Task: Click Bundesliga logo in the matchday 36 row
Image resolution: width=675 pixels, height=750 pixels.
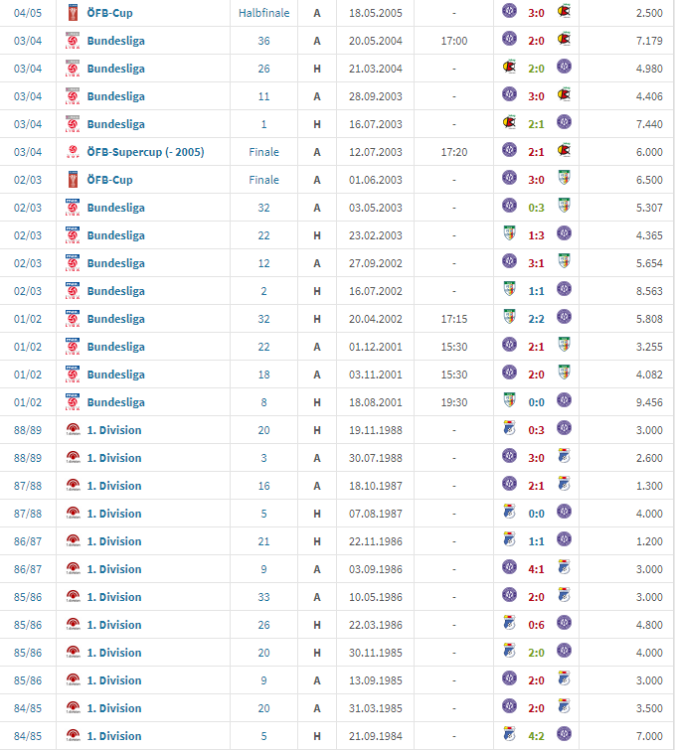Action: point(72,41)
